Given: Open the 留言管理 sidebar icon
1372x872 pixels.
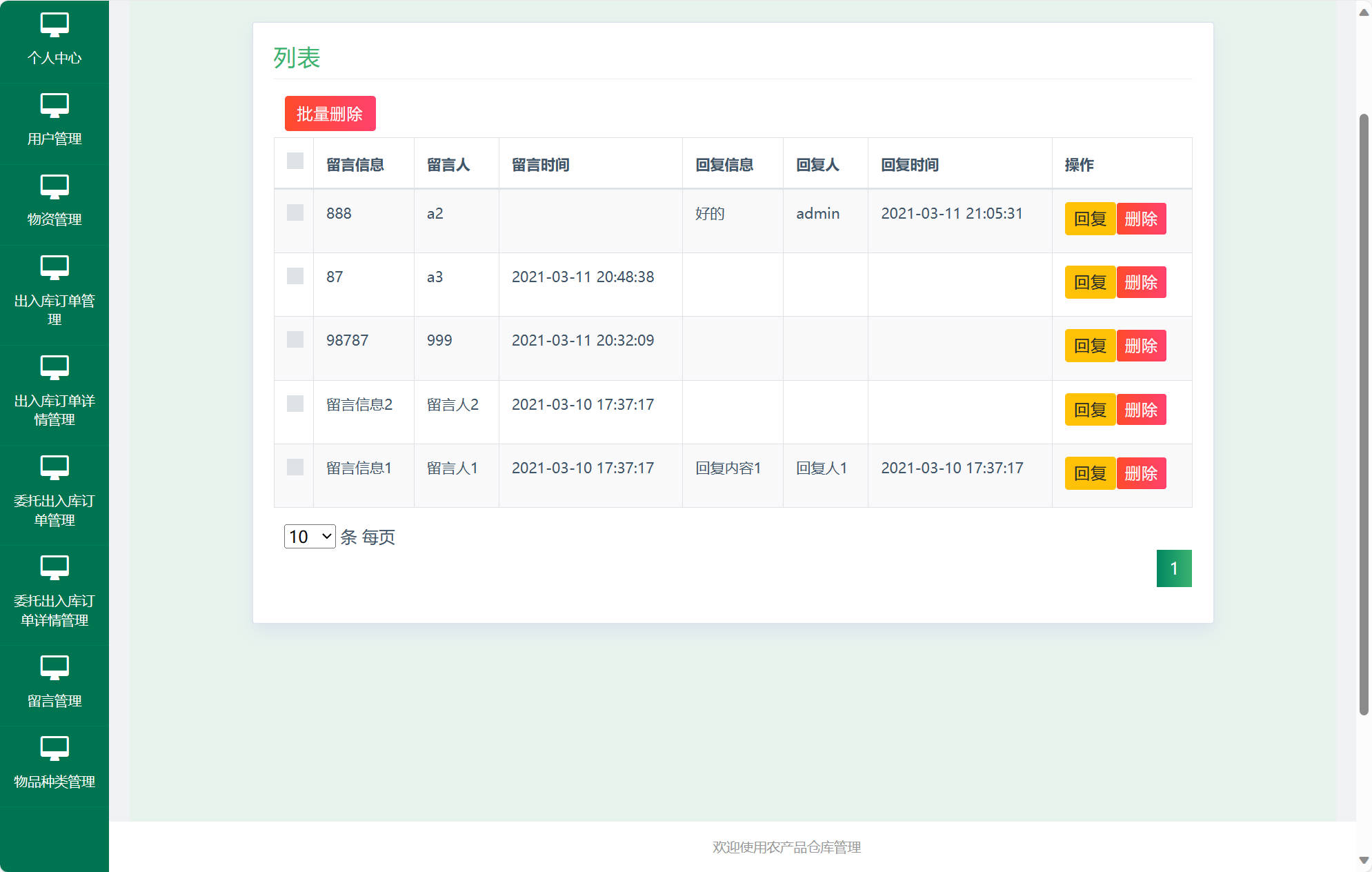Looking at the screenshot, I should pos(54,668).
